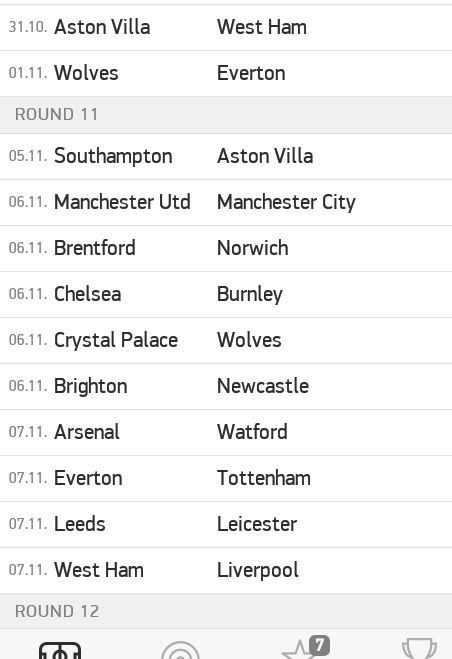Image resolution: width=452 pixels, height=659 pixels.
Task: Open Everton vs Tottenham fixture
Action: (226, 478)
